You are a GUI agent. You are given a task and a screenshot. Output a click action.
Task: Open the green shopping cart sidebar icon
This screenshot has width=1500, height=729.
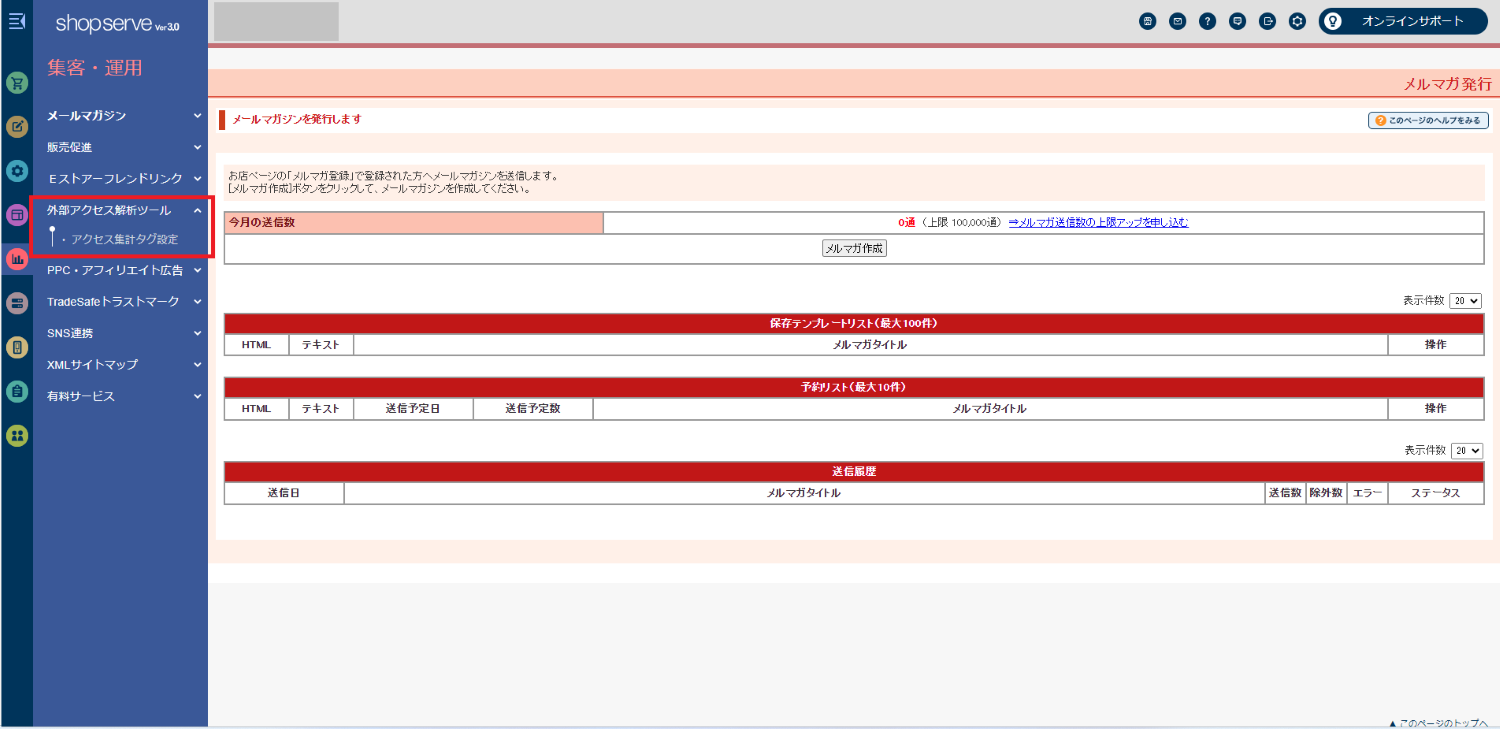[17, 83]
